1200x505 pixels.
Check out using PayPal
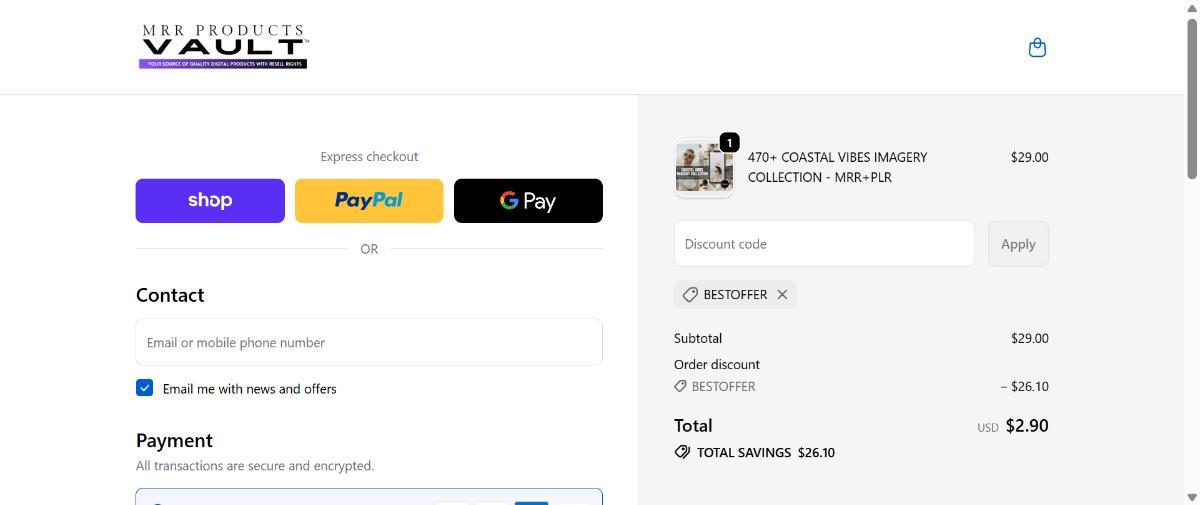(369, 201)
